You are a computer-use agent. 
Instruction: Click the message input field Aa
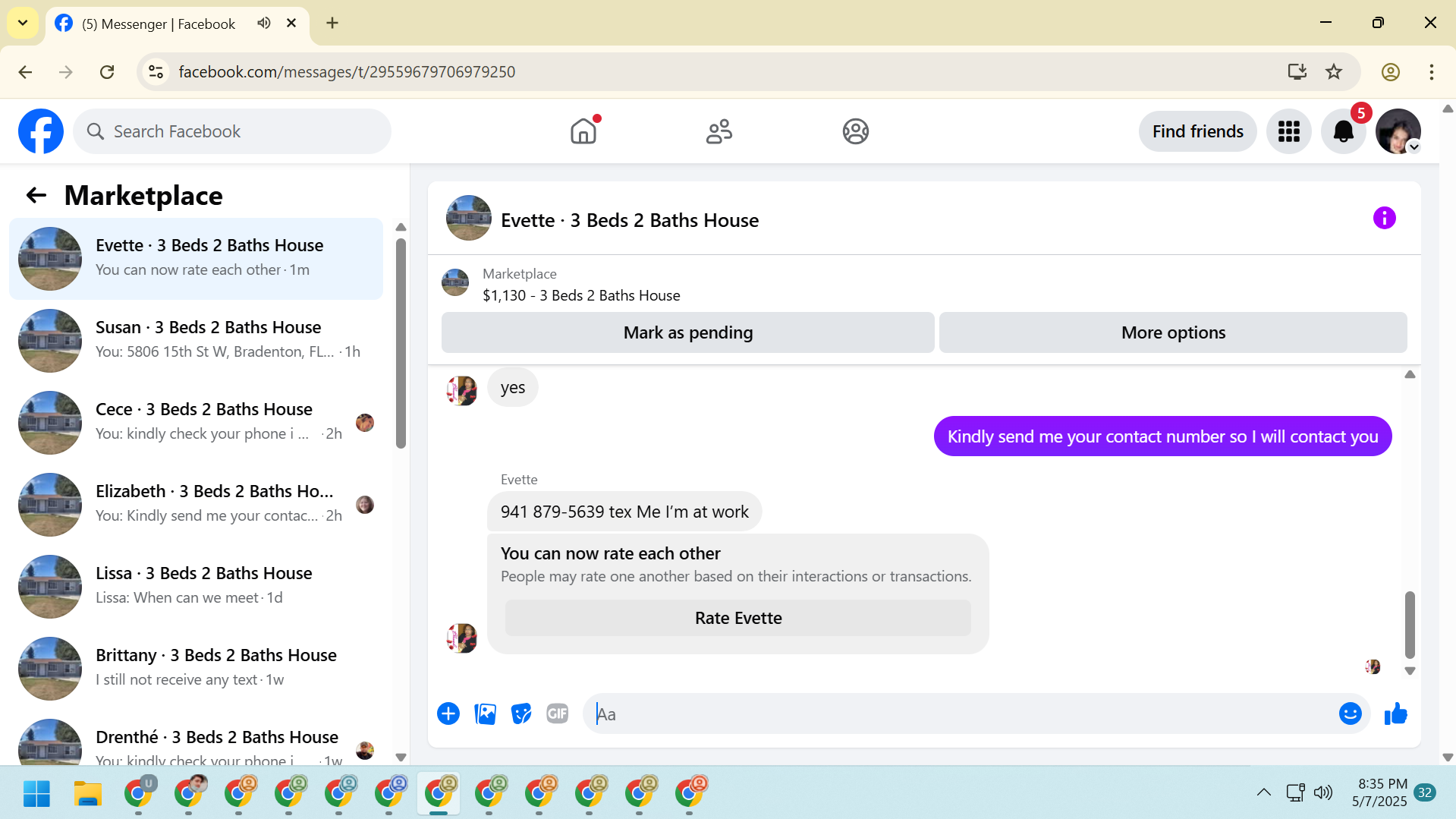pyautogui.click(x=960, y=713)
